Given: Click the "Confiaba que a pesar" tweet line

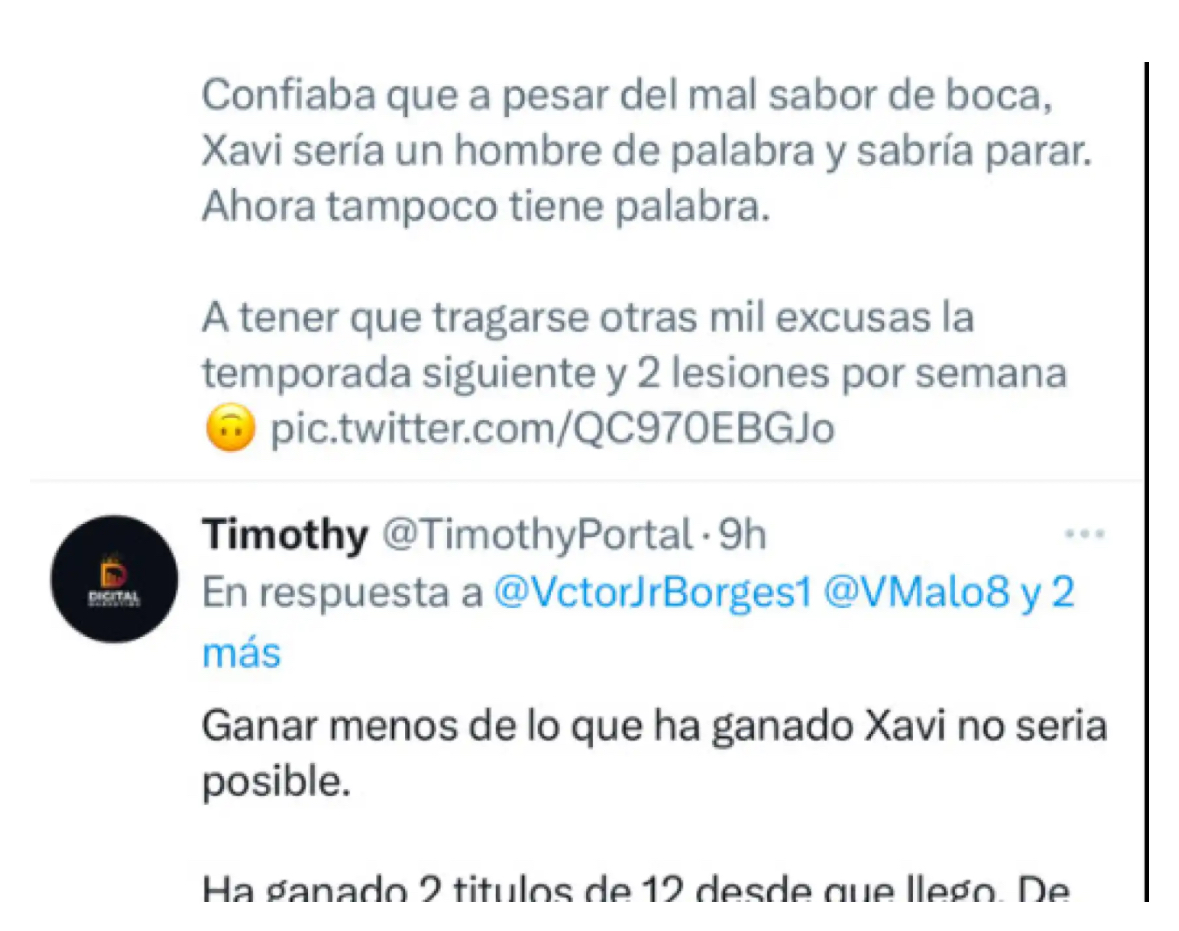Looking at the screenshot, I should point(627,96).
